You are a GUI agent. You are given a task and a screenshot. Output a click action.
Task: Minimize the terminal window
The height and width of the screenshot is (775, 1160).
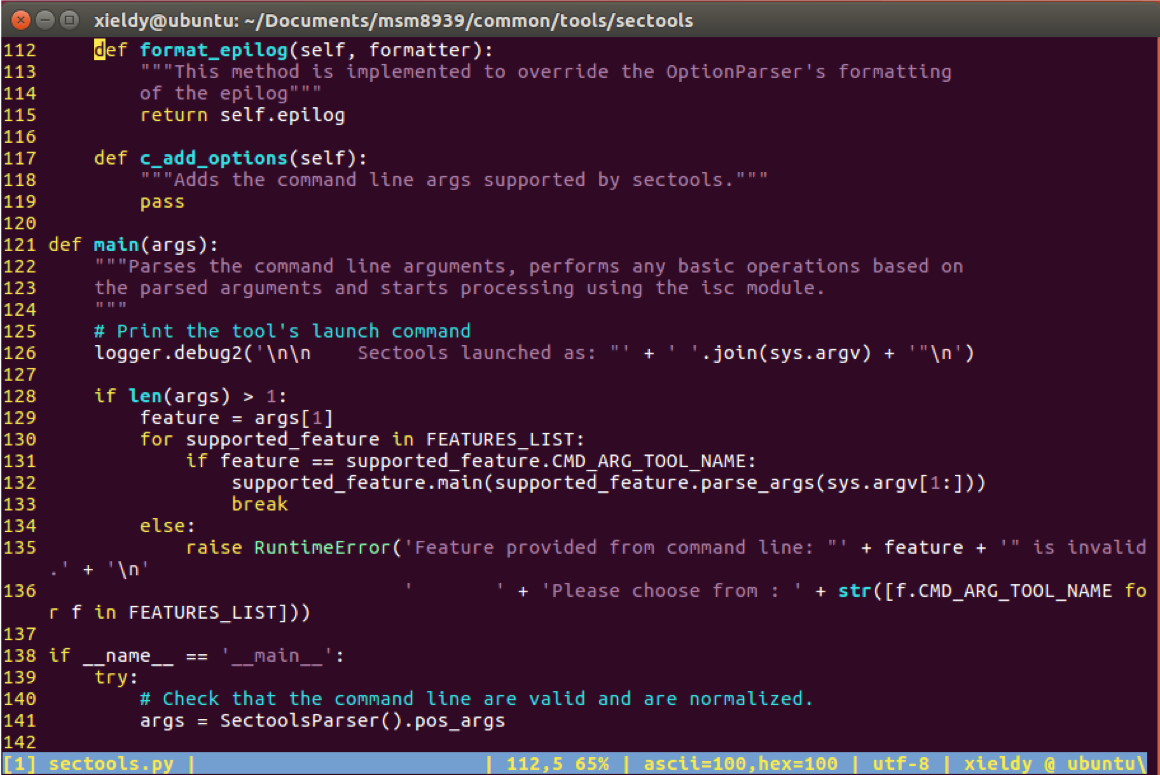45,19
